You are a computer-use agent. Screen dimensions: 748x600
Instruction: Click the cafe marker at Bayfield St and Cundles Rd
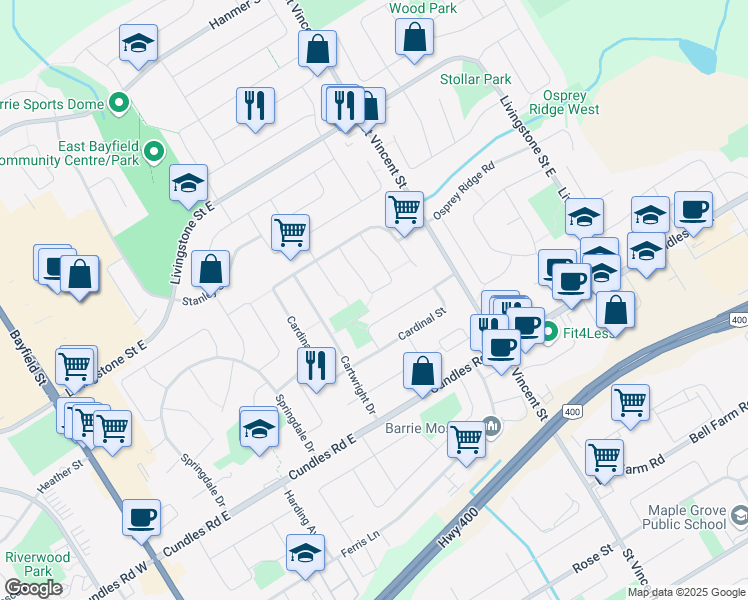[x=142, y=518]
